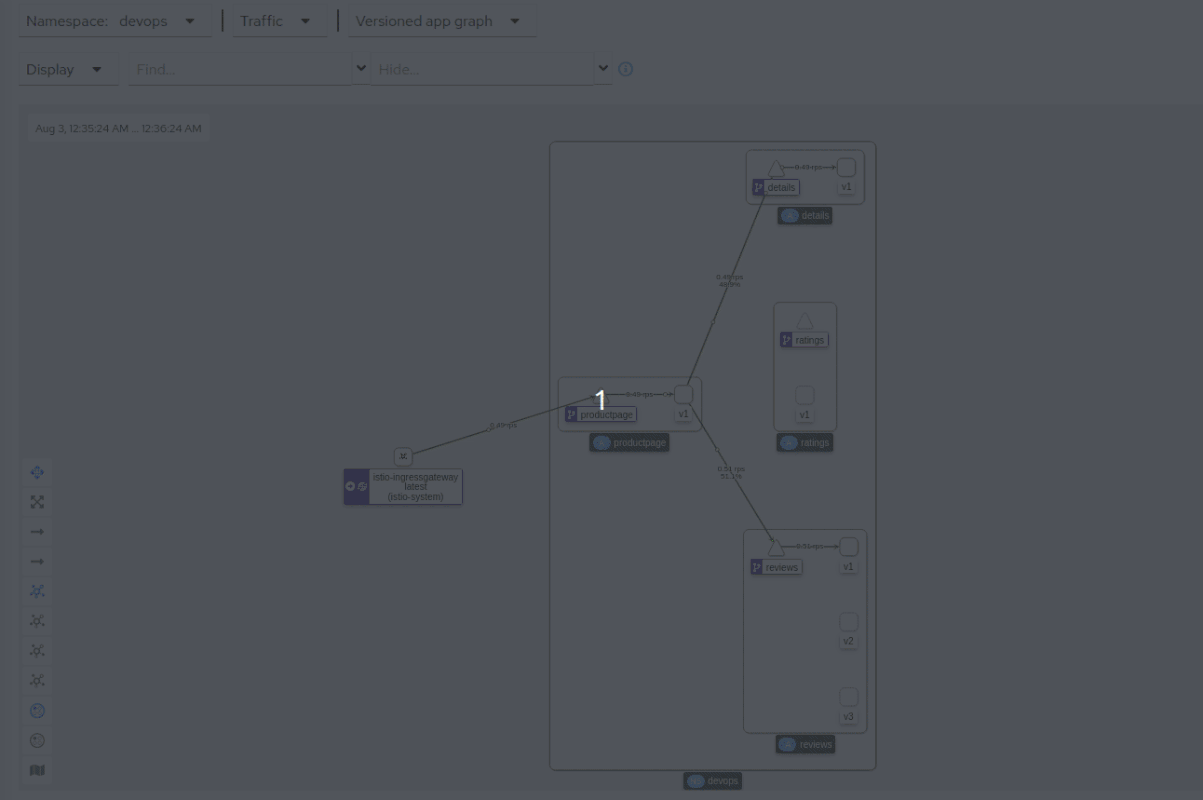Screen dimensions: 1203x800
Task: Click the productpage service label
Action: (601, 414)
